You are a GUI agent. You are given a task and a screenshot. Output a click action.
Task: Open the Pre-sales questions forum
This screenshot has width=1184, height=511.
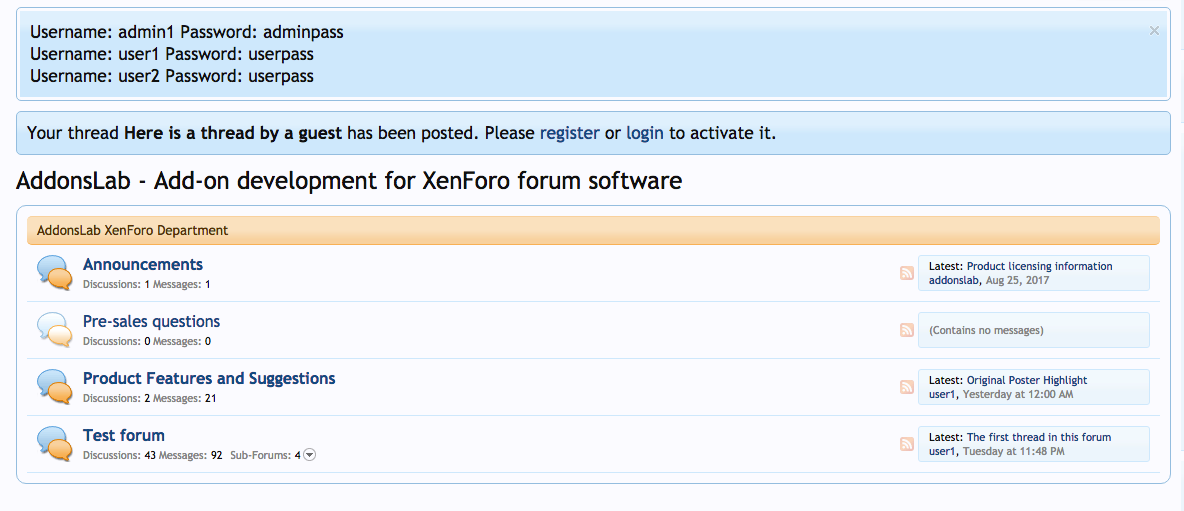click(x=152, y=322)
